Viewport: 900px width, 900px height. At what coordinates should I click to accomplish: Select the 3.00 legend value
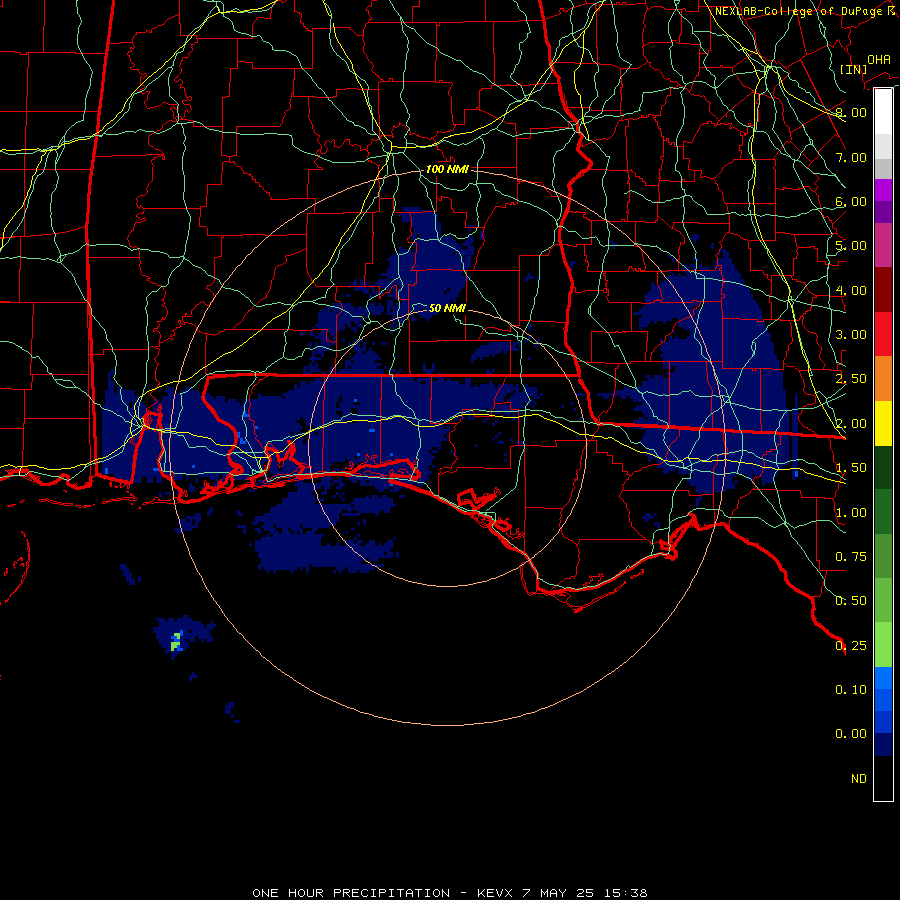tap(851, 335)
